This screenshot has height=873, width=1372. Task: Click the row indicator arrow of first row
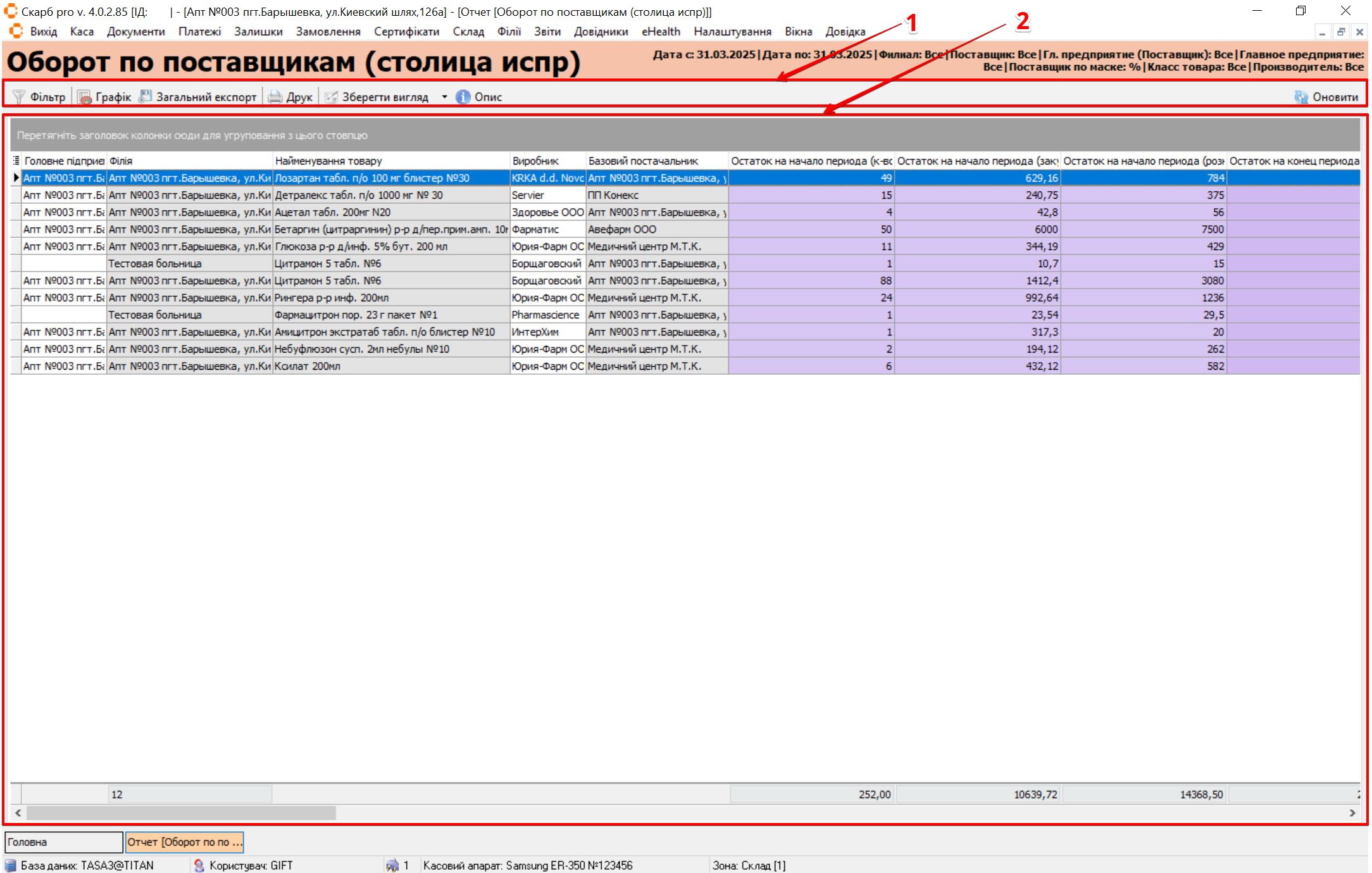[16, 178]
